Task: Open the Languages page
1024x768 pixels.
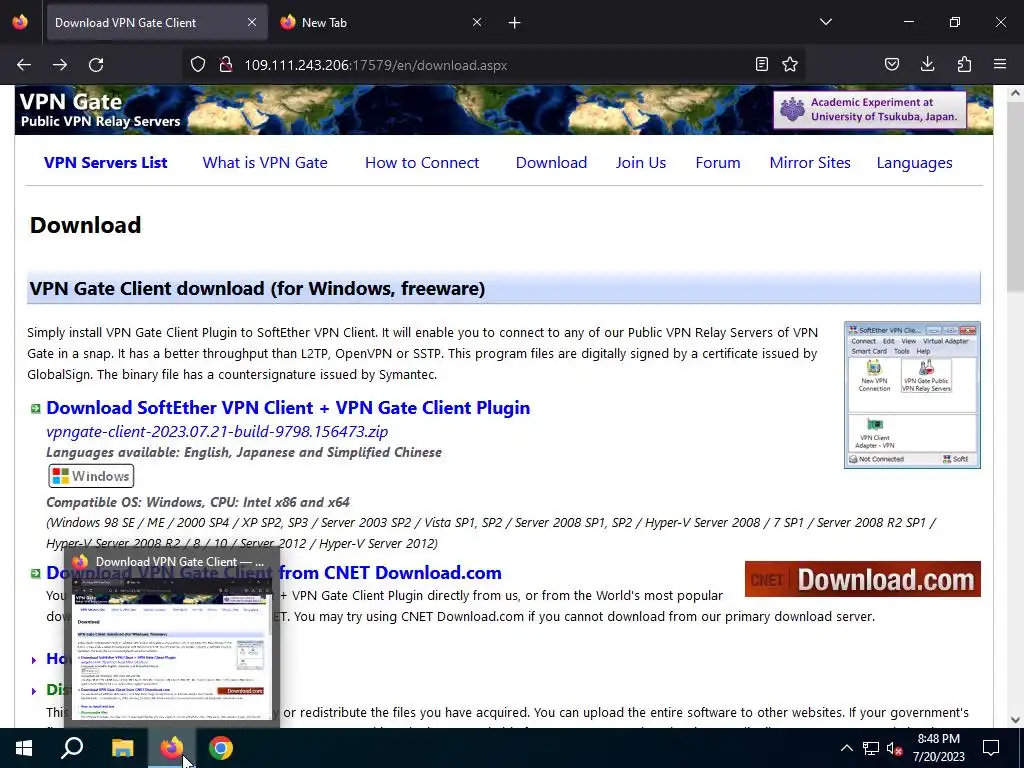Action: (914, 163)
